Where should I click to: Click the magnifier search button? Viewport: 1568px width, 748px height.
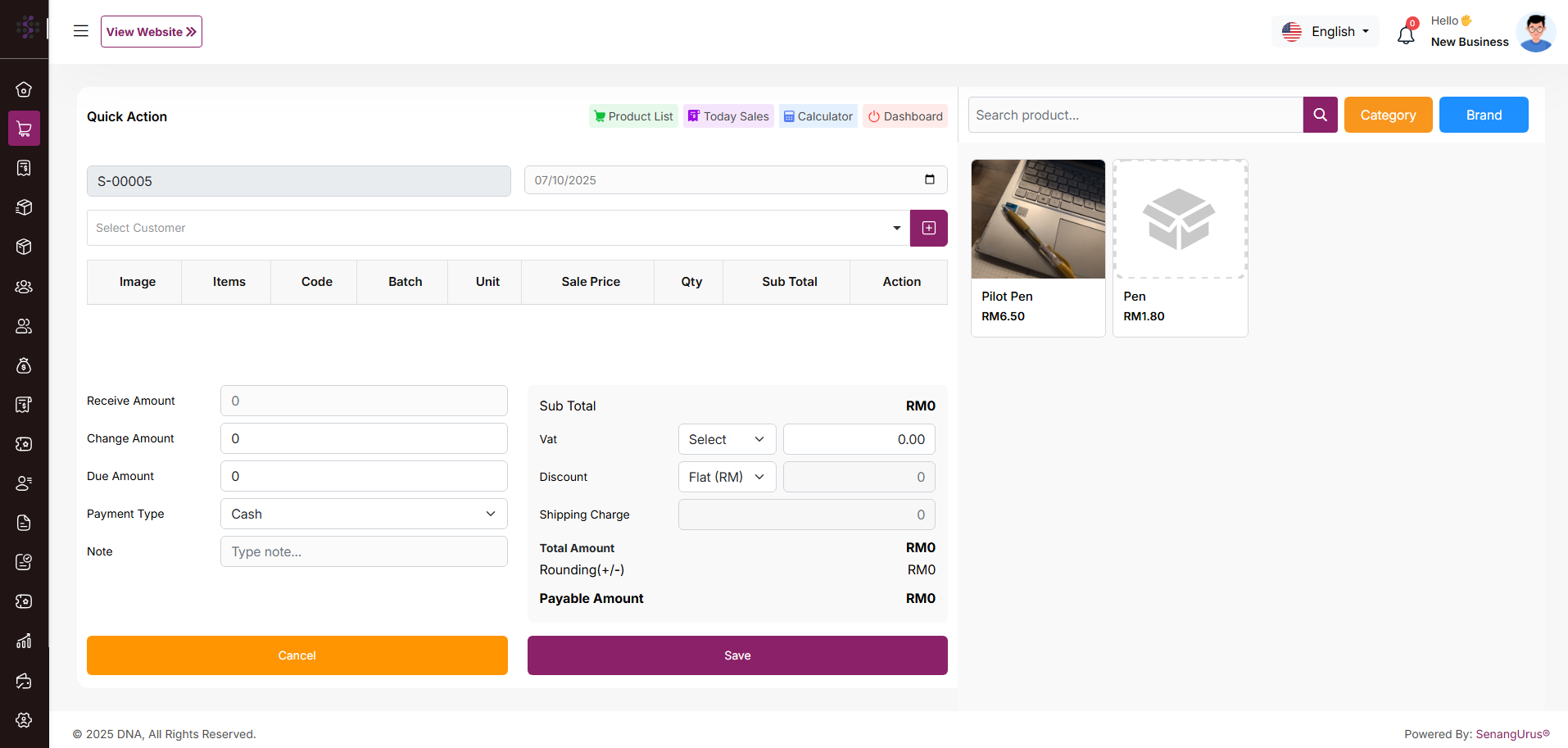[x=1320, y=115]
